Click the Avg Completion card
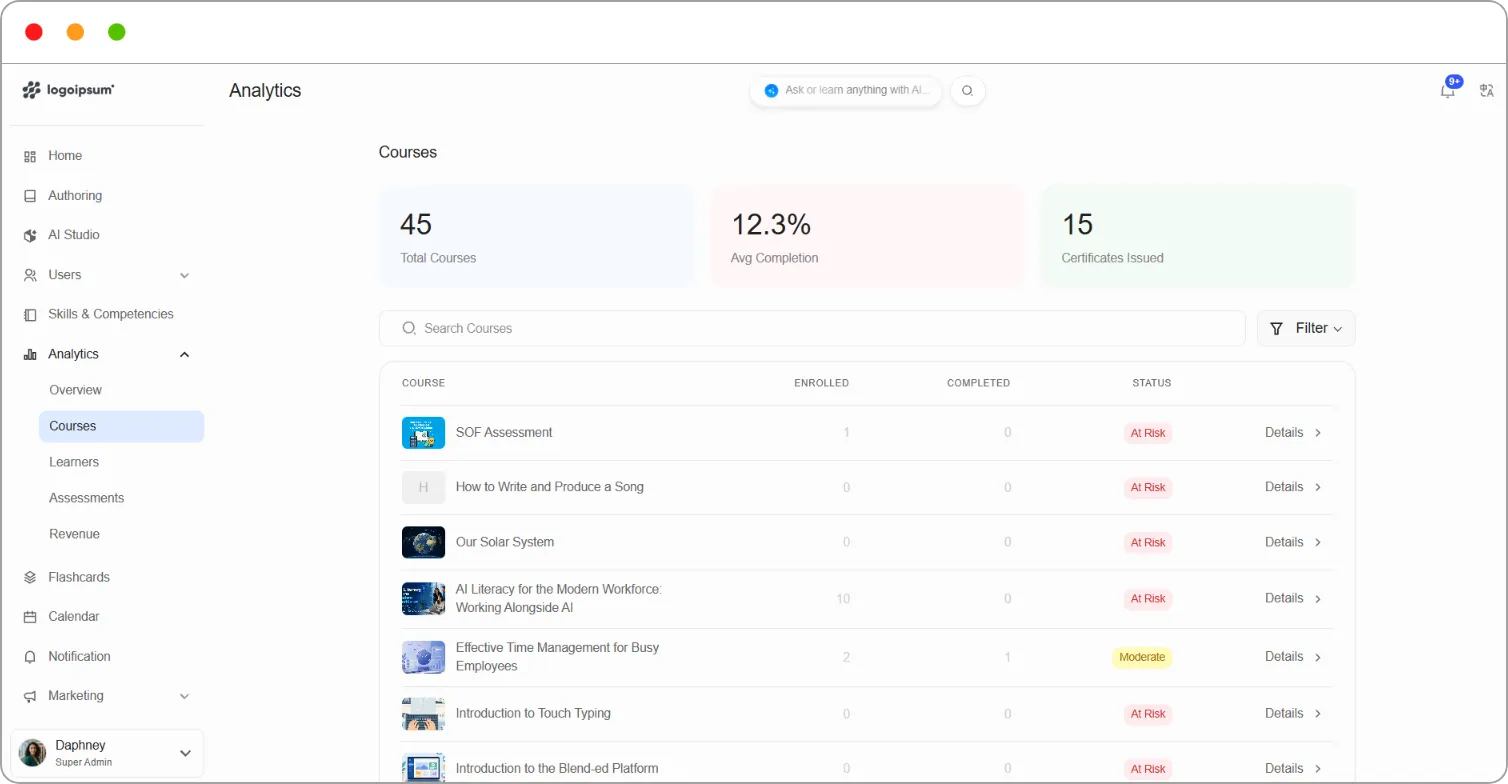Image resolution: width=1508 pixels, height=784 pixels. 867,236
